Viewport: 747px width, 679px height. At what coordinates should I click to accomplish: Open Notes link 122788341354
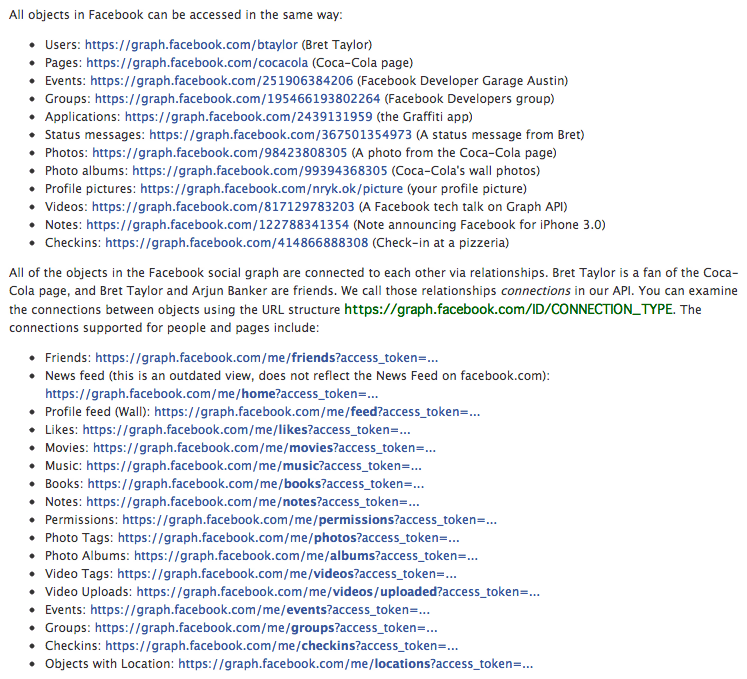point(217,225)
